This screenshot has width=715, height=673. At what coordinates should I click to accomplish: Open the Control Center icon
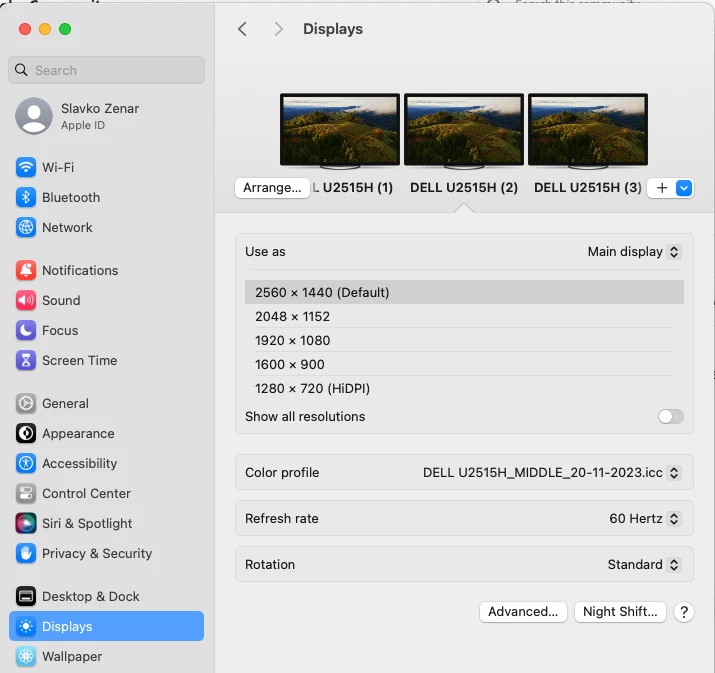(x=26, y=493)
